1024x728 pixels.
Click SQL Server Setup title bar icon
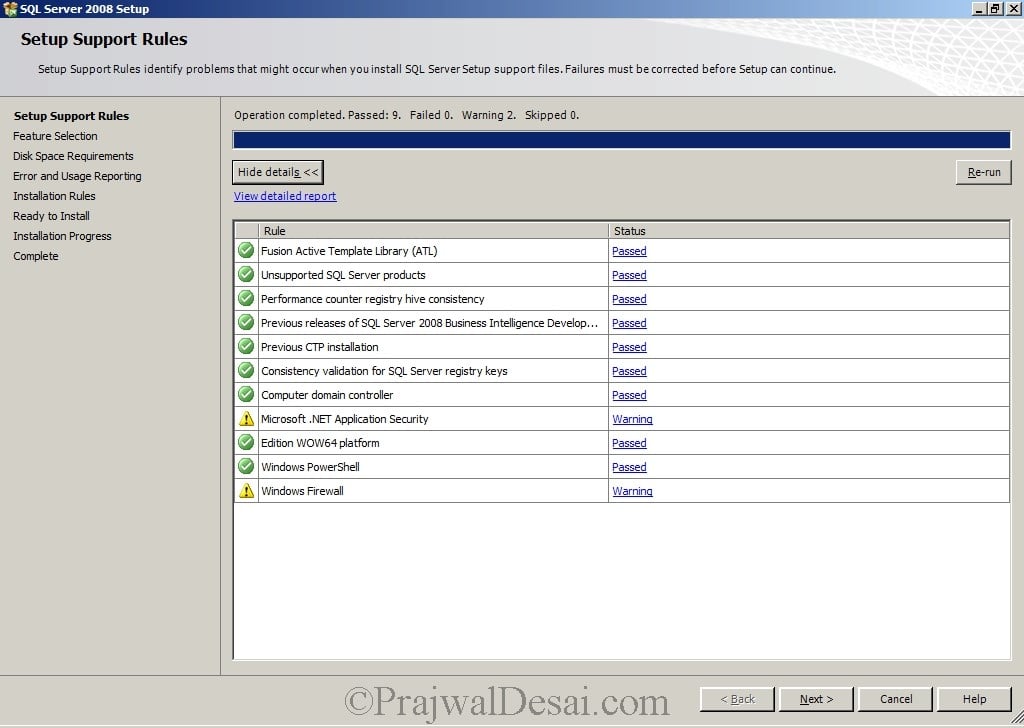pos(10,8)
